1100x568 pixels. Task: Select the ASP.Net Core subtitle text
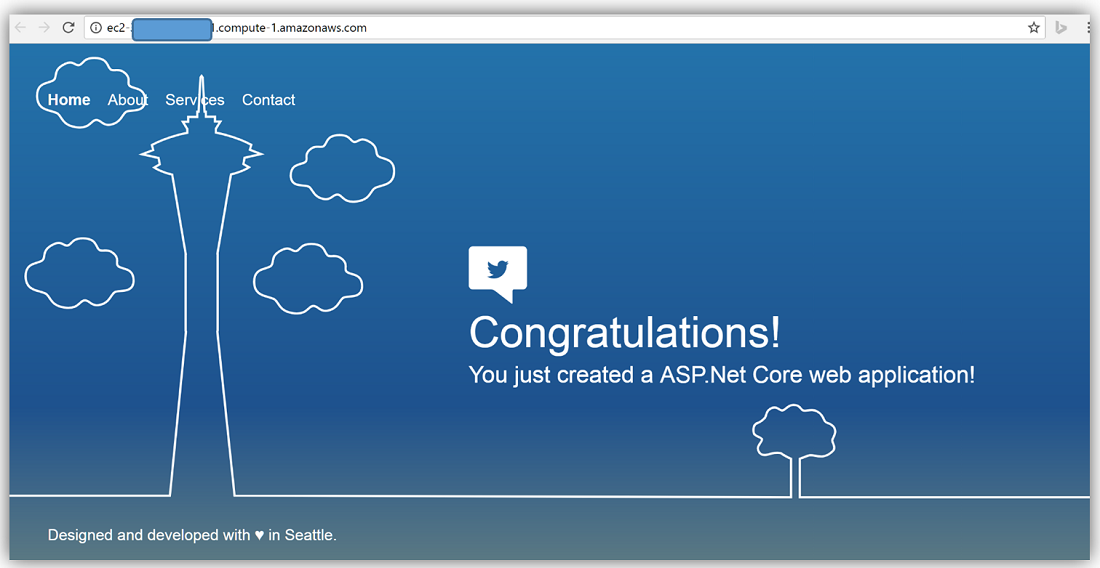point(721,375)
